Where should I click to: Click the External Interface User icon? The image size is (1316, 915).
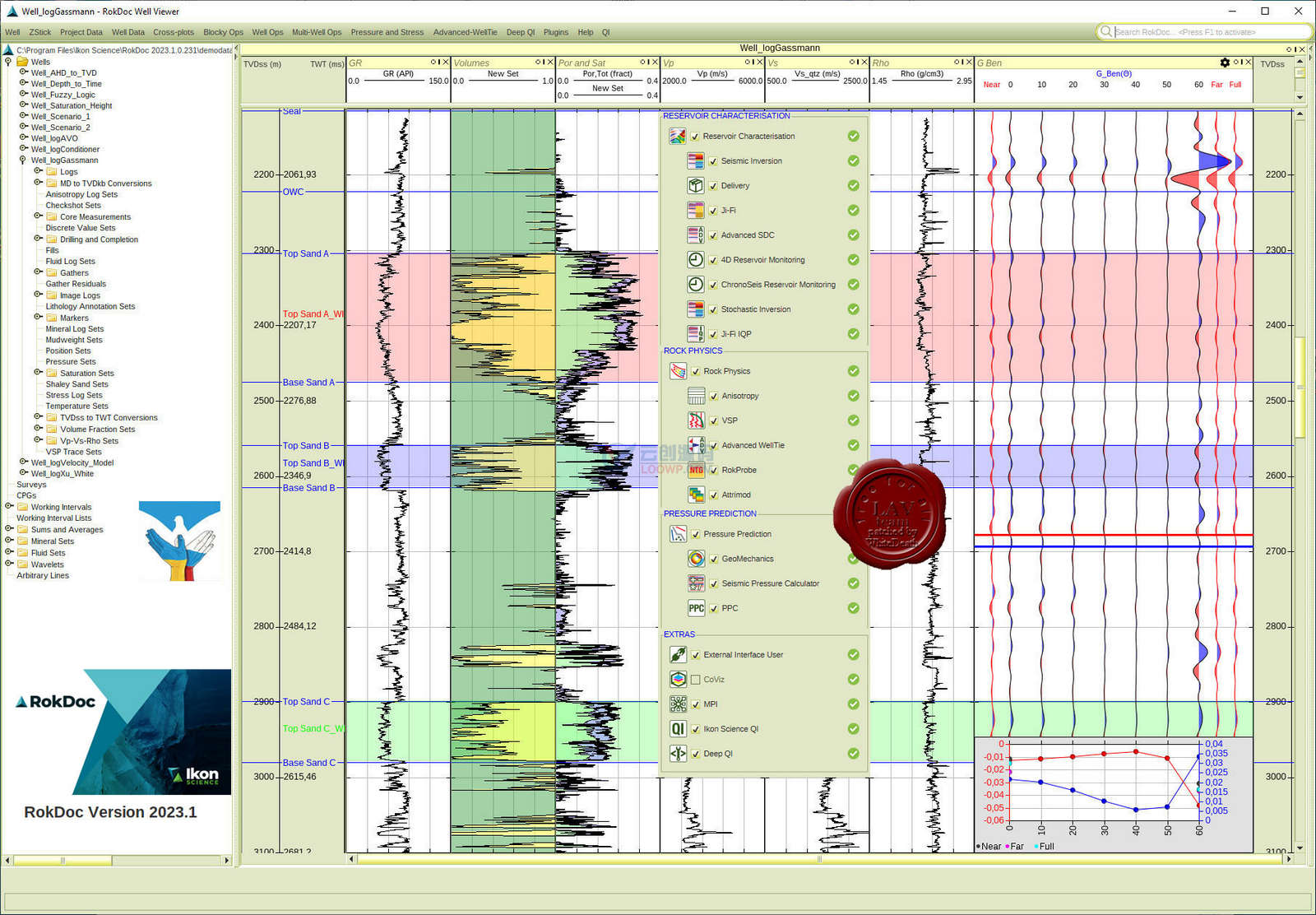pyautogui.click(x=678, y=655)
